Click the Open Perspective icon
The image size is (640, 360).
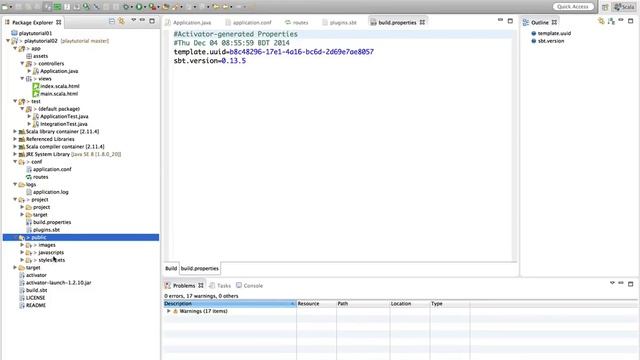[x=605, y=7]
